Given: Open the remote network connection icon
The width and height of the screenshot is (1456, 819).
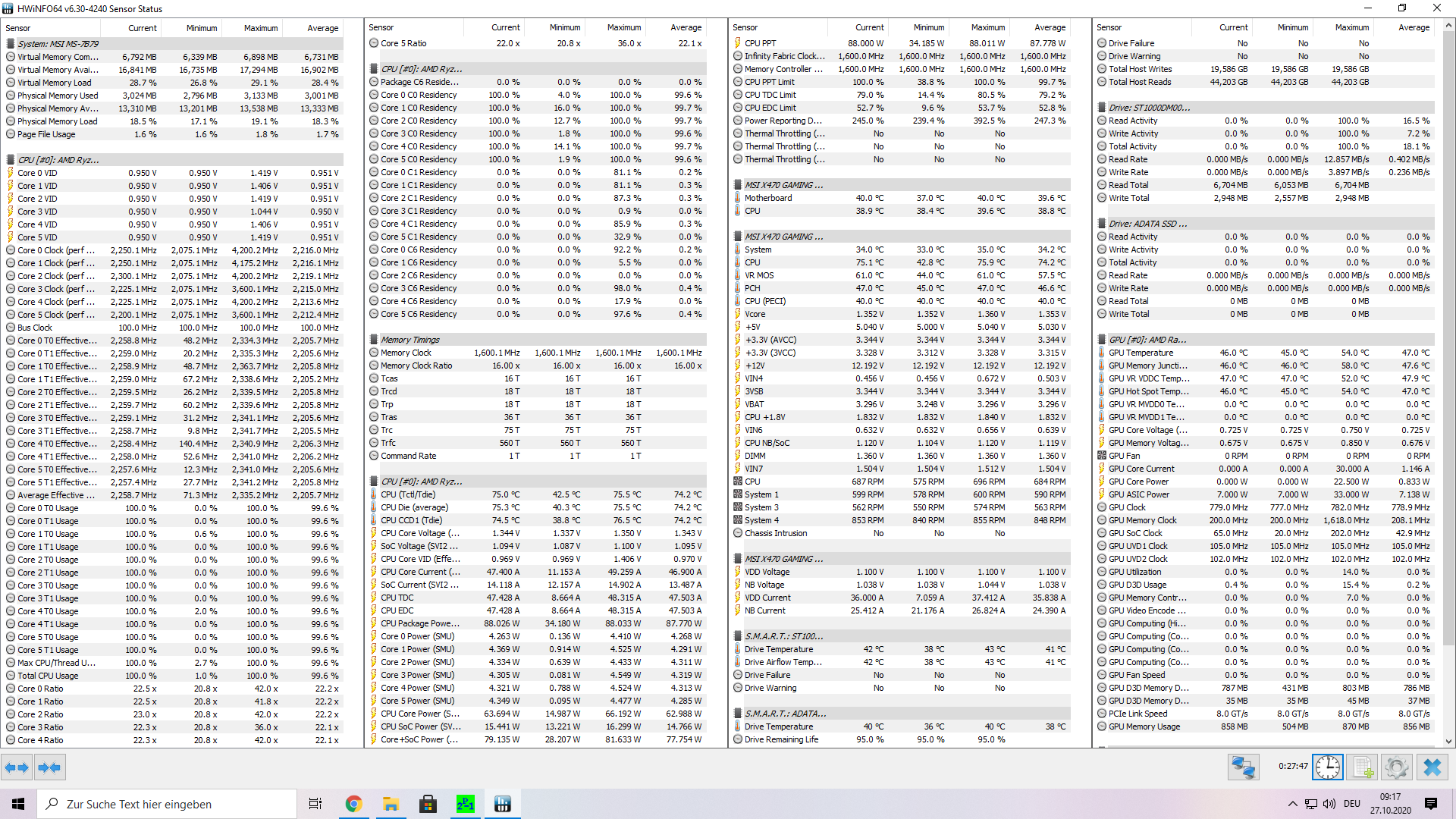Looking at the screenshot, I should click(x=1243, y=767).
